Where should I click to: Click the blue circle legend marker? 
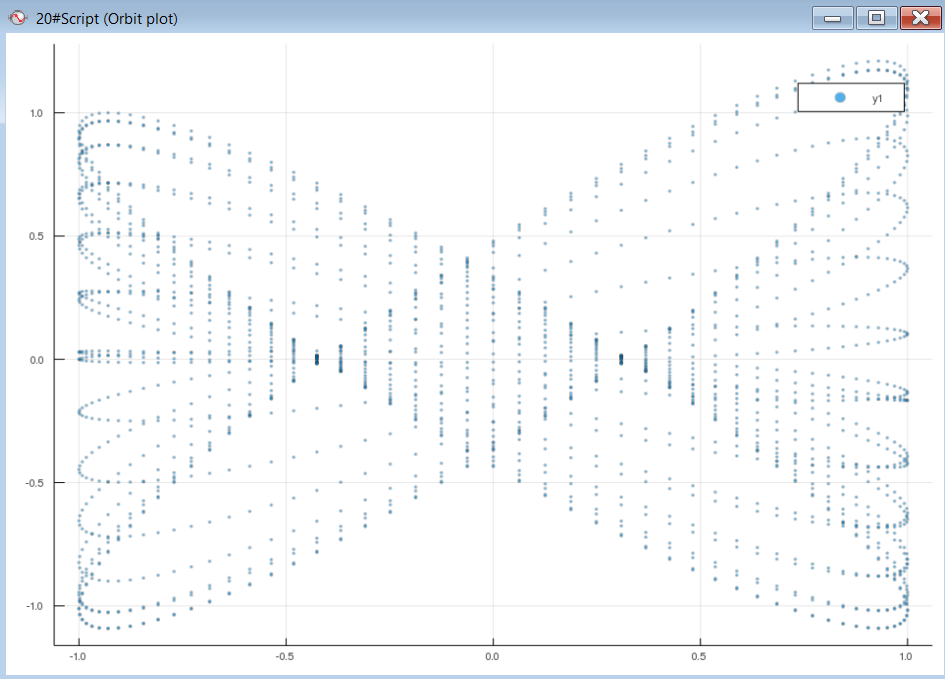click(839, 98)
